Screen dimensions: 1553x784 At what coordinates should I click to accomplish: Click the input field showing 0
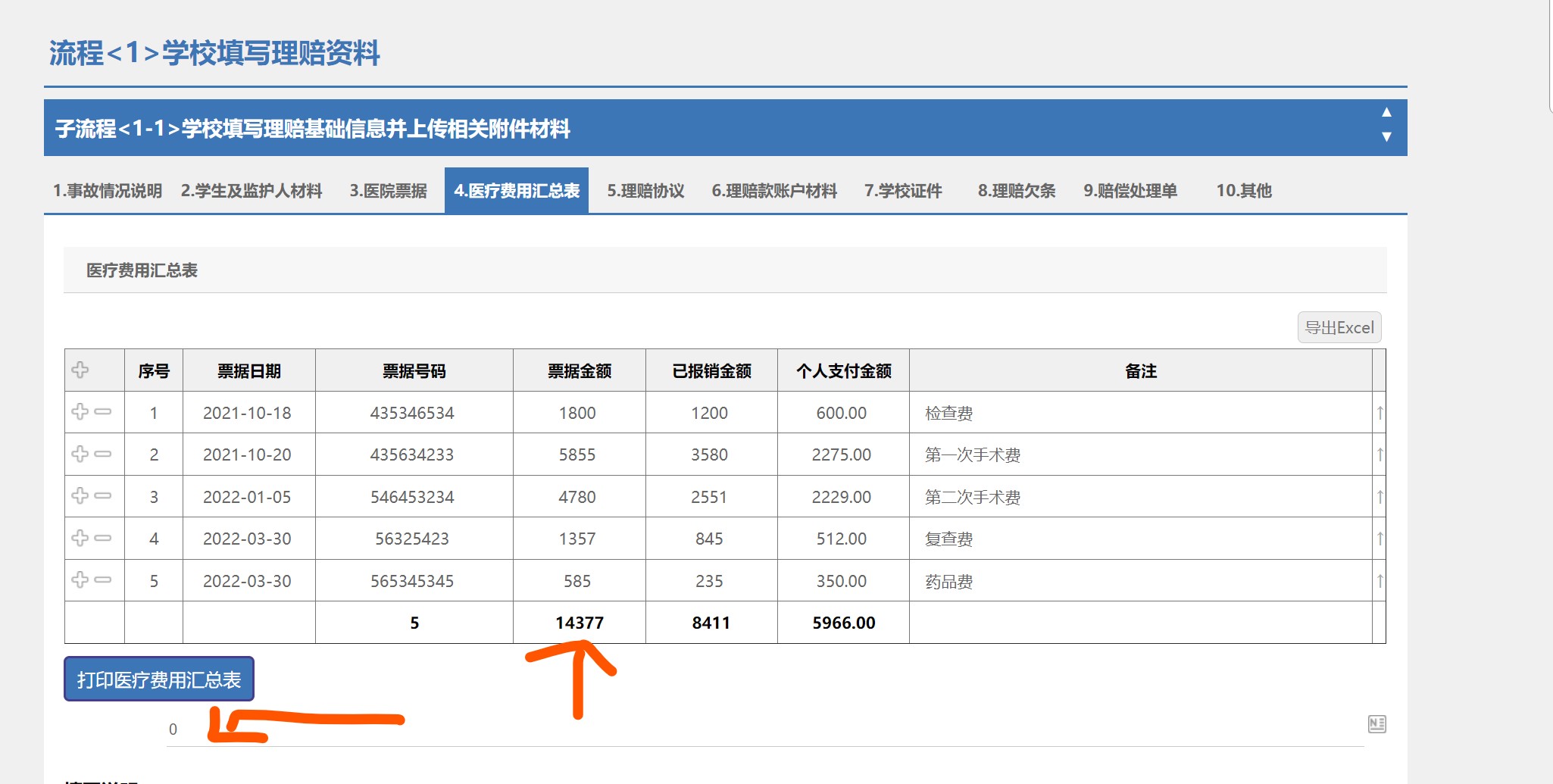tap(765, 729)
